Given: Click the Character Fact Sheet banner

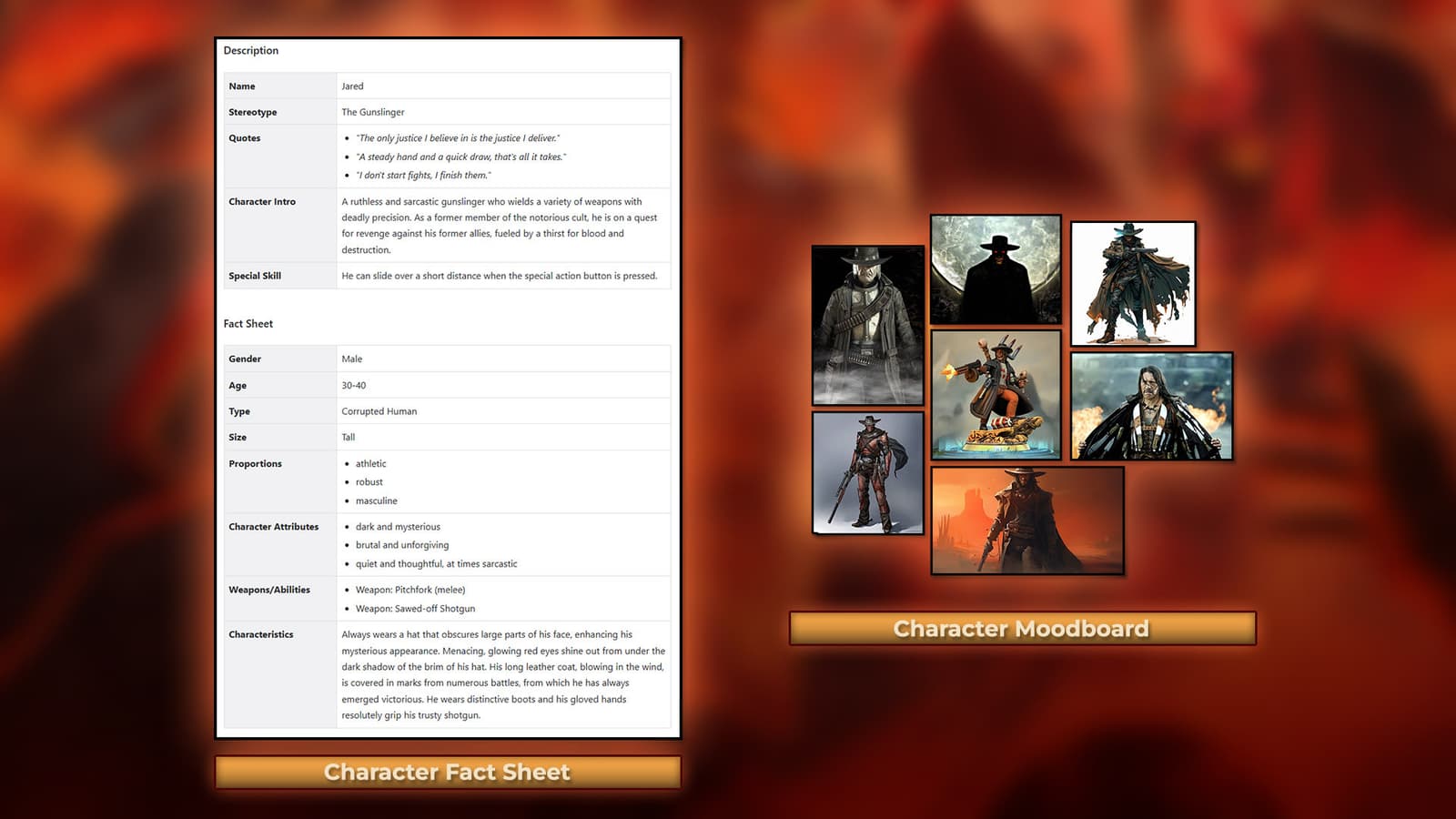Looking at the screenshot, I should [x=448, y=772].
